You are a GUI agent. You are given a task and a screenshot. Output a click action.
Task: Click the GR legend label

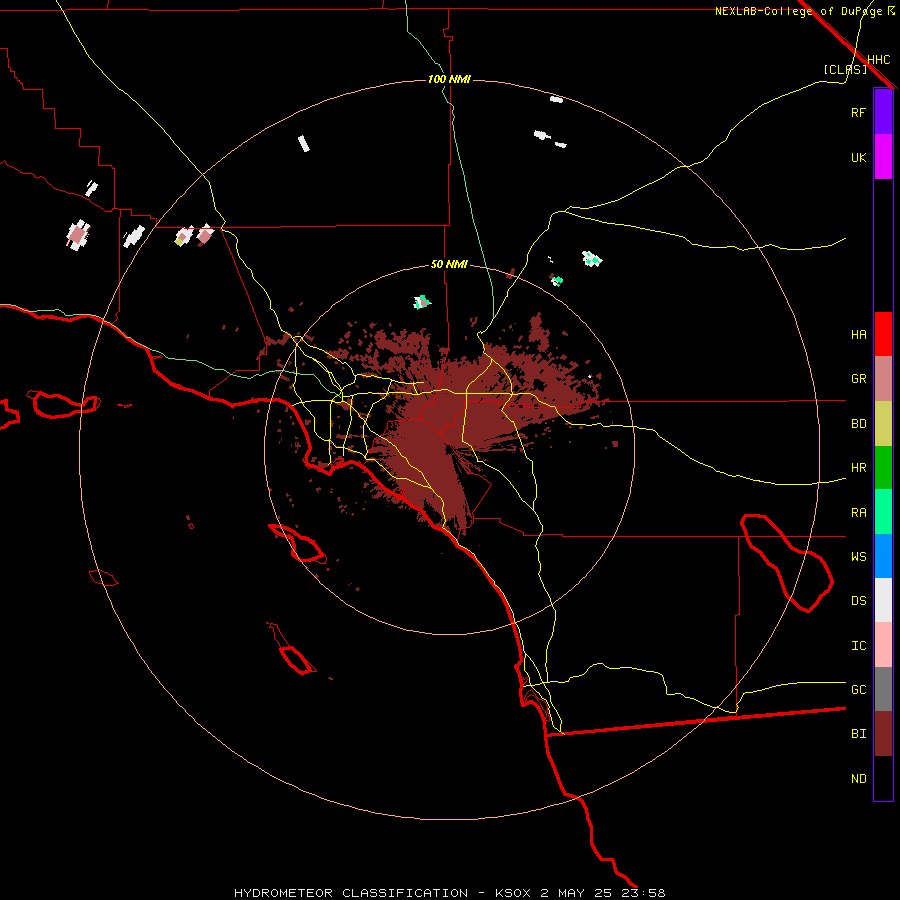coord(859,379)
